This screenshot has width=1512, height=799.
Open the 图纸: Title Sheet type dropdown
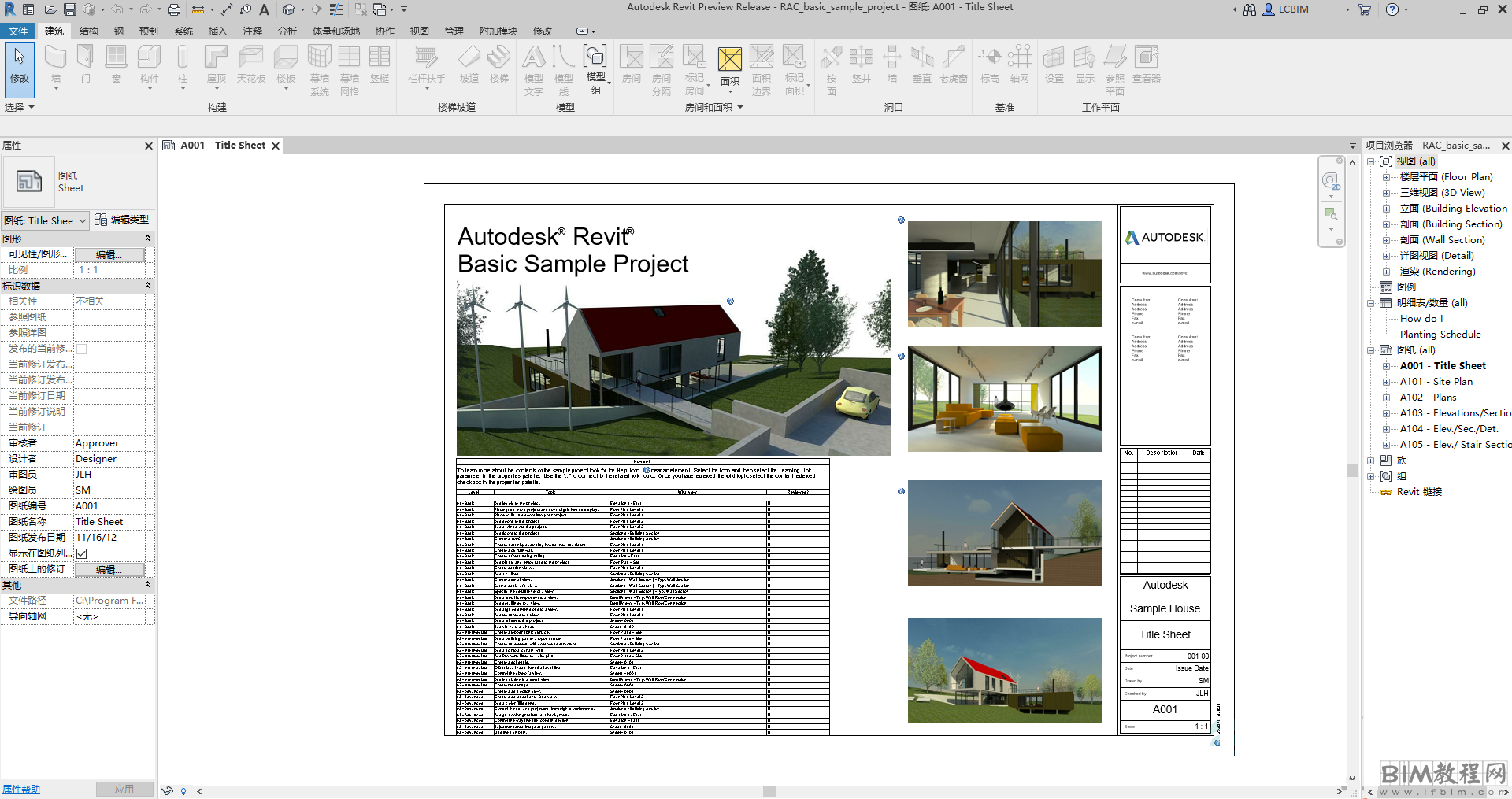(x=45, y=220)
